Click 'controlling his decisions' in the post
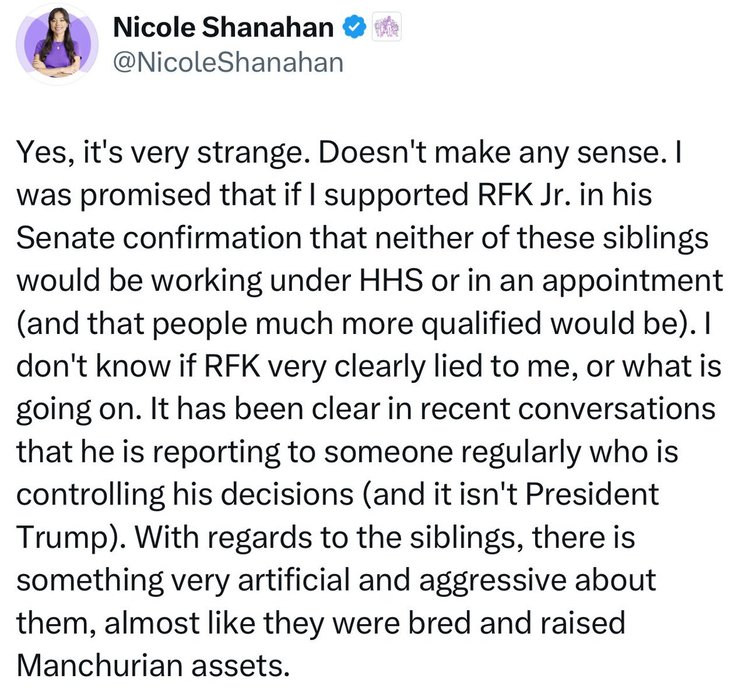Viewport: 752px width, 700px height. [186, 494]
